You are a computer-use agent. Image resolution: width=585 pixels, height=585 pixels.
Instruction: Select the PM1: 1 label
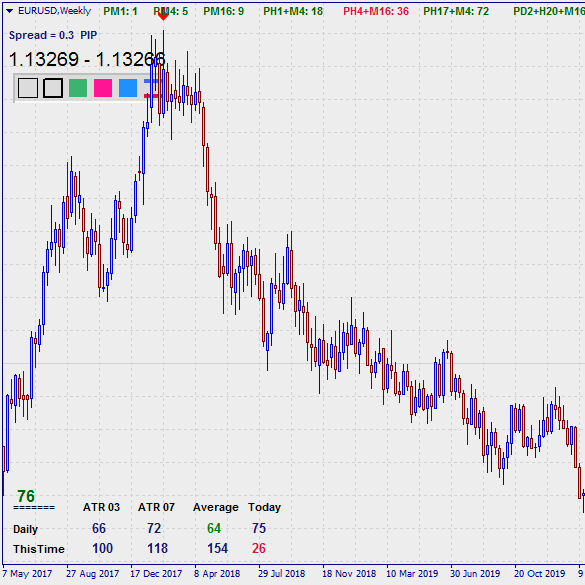120,11
